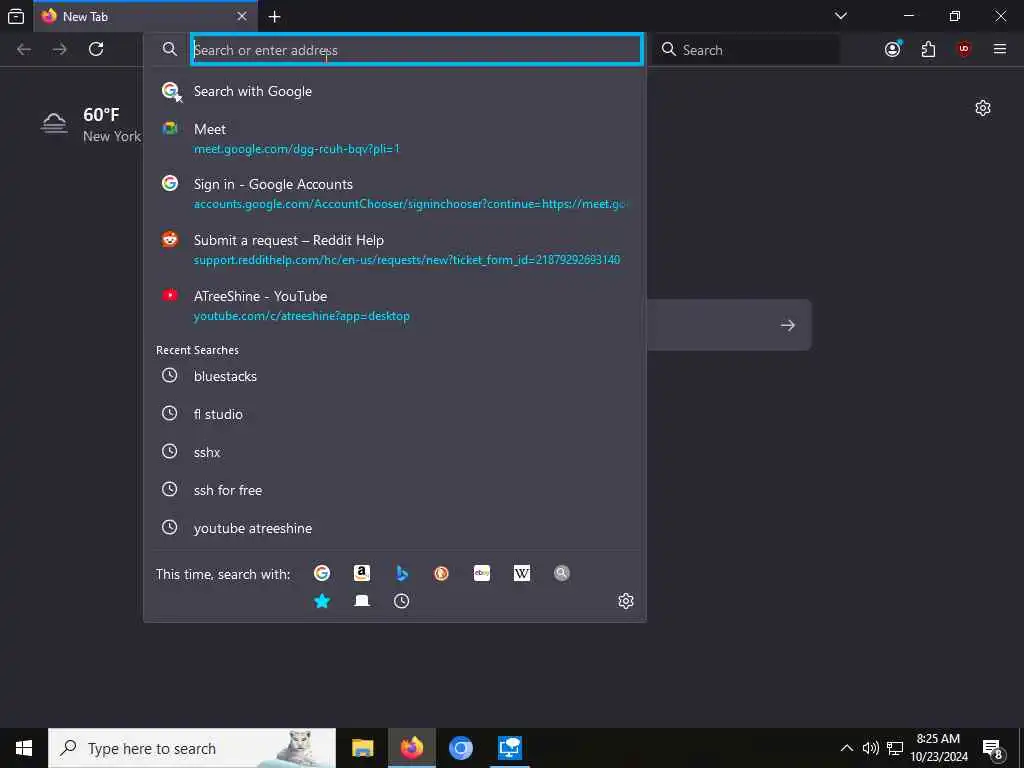Open search settings gear in dropdown
Image resolution: width=1024 pixels, height=768 pixels.
[626, 601]
